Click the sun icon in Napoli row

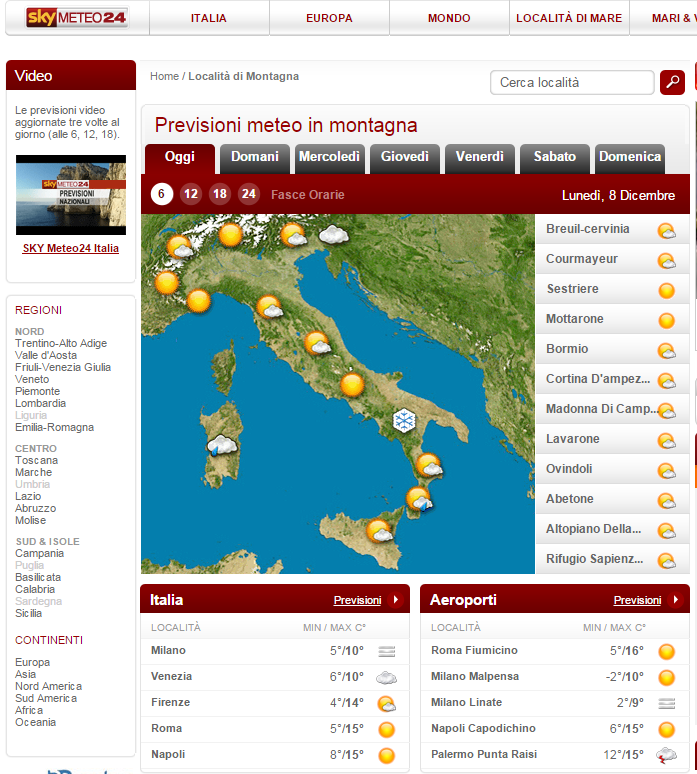(x=387, y=755)
